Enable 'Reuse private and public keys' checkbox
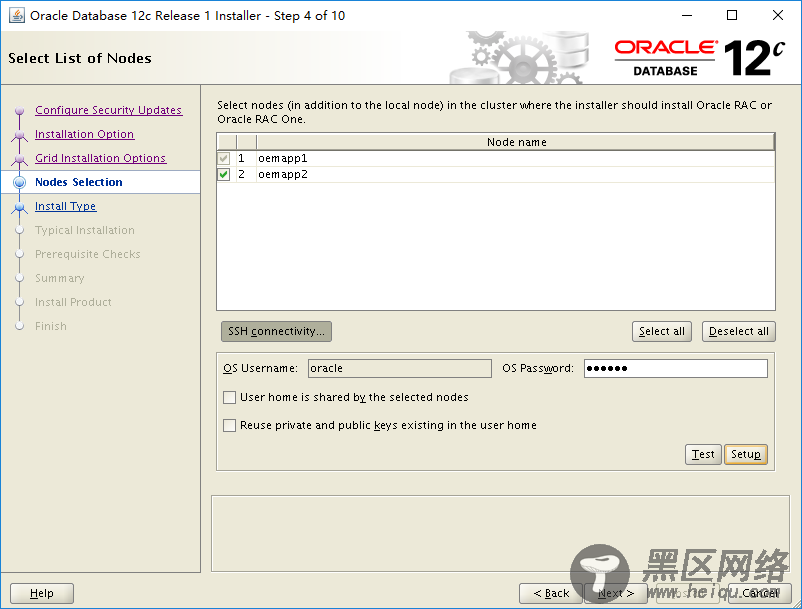 (230, 425)
